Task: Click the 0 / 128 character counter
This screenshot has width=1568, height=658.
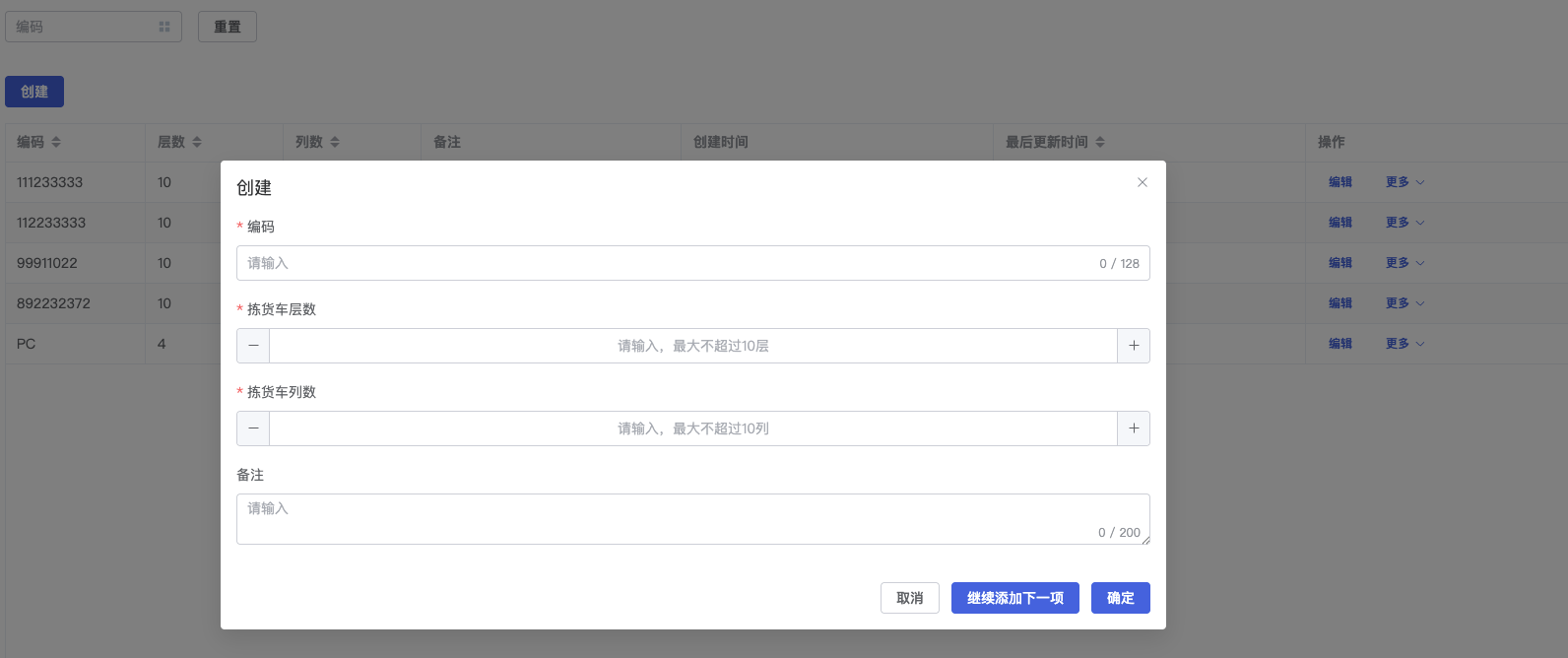Action: click(1119, 263)
